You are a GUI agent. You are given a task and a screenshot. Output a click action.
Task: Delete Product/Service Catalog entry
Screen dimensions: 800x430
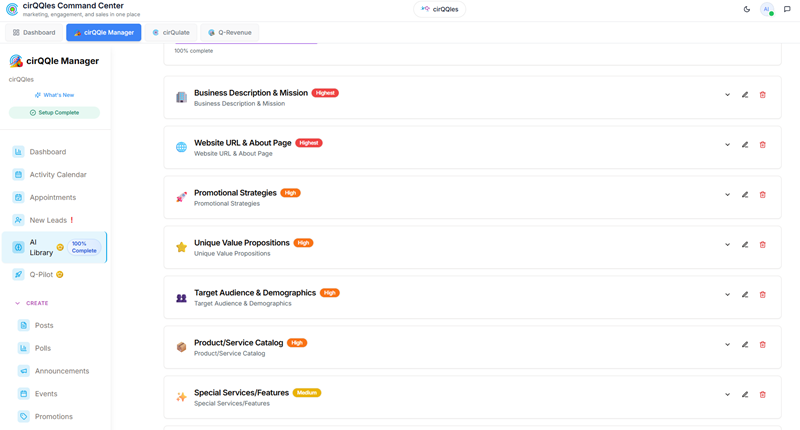763,345
